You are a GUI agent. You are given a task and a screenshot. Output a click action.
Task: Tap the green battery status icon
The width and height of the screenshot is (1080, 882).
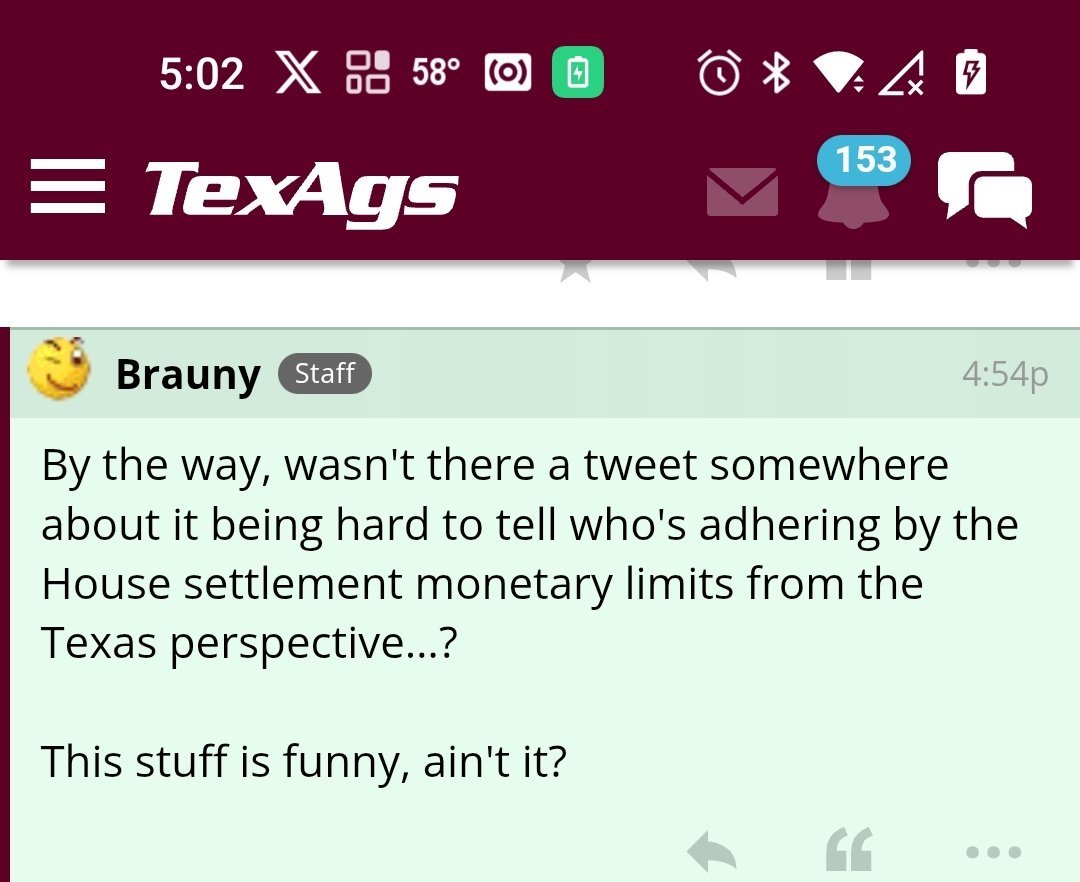click(577, 74)
